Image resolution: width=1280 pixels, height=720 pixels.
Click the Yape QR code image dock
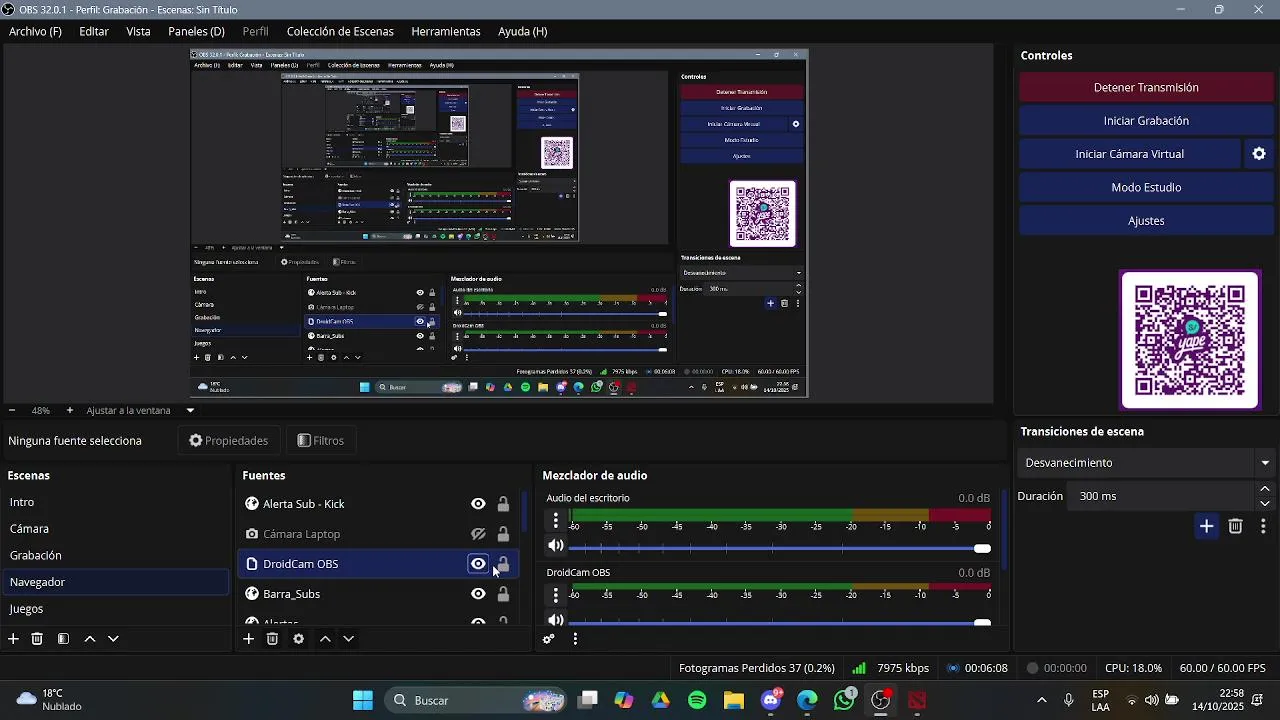point(1190,340)
